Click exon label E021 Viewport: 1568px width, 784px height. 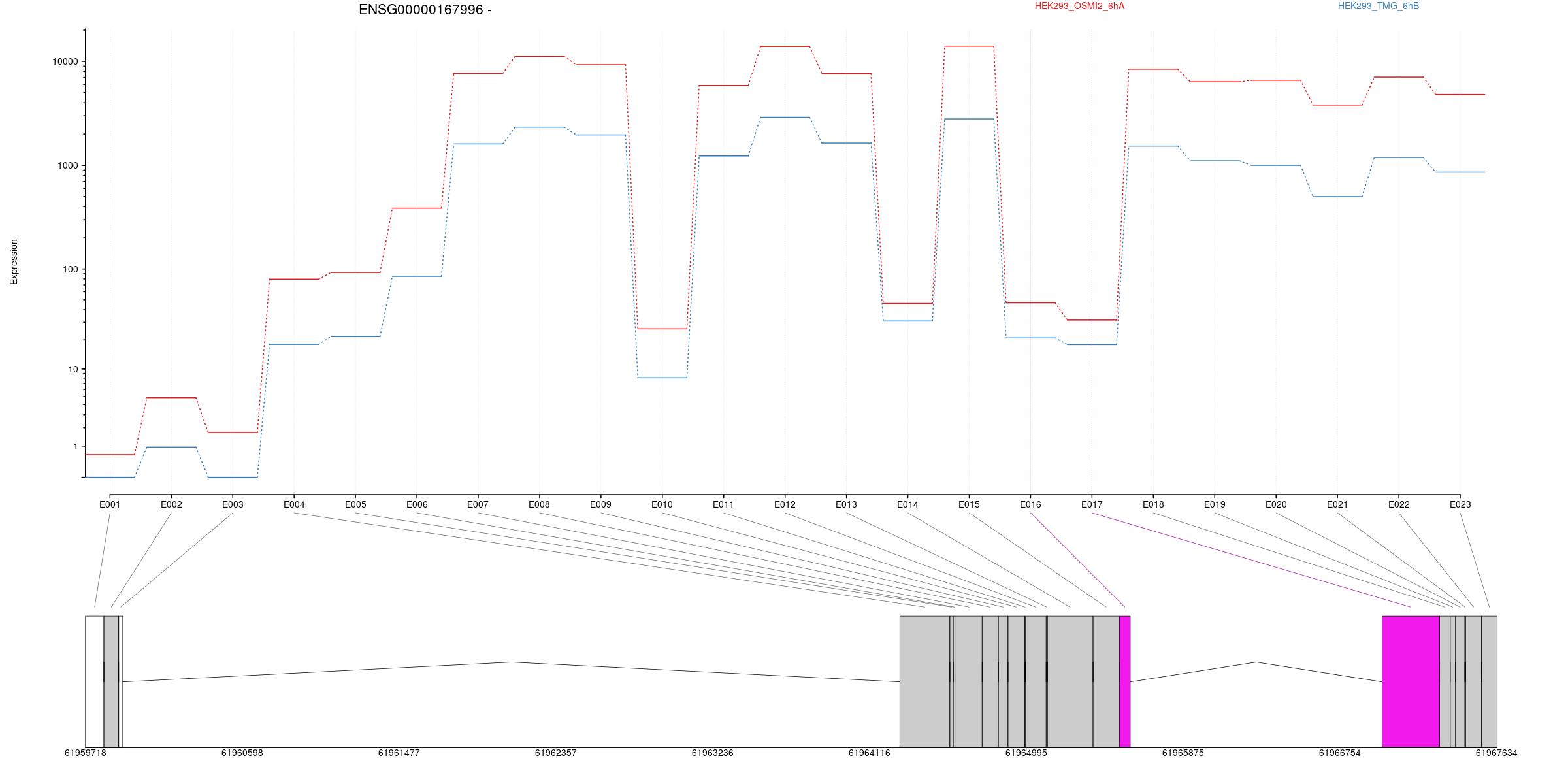click(1337, 504)
